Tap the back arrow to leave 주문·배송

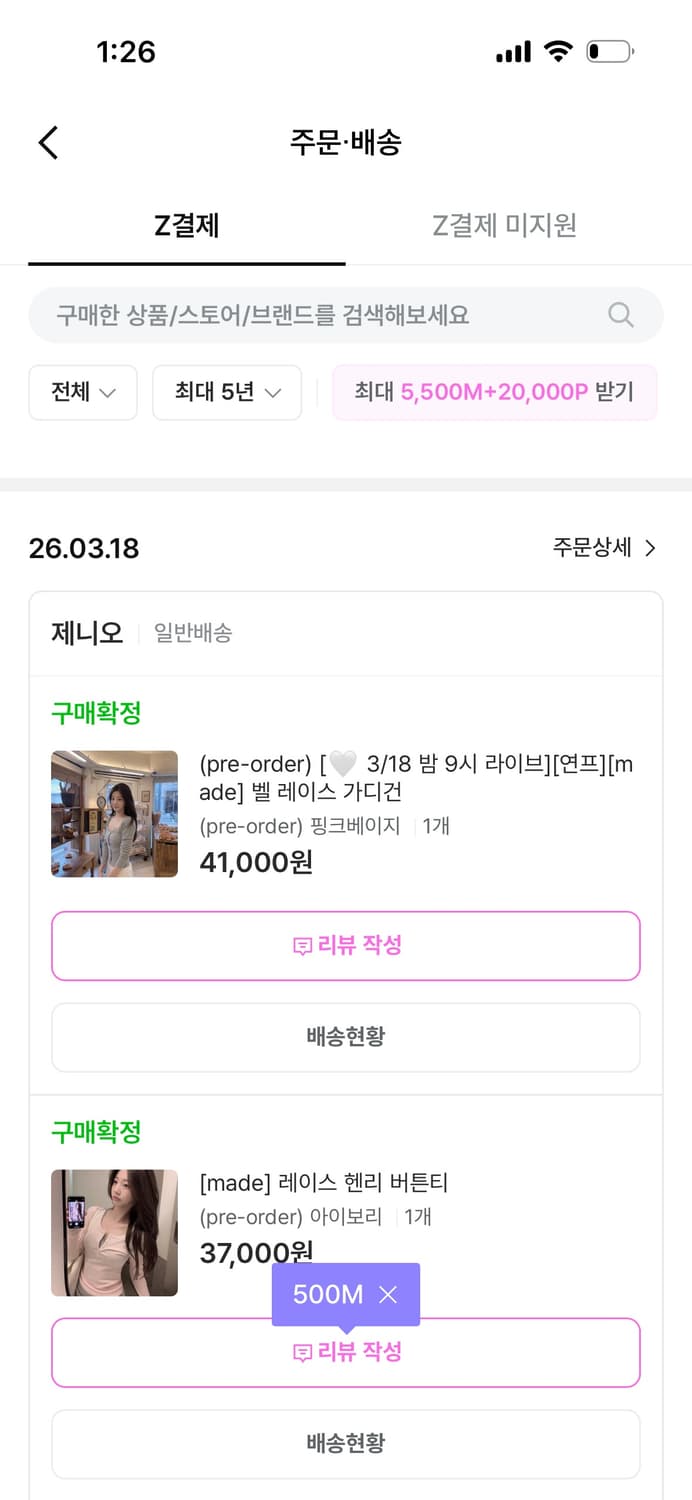point(48,142)
